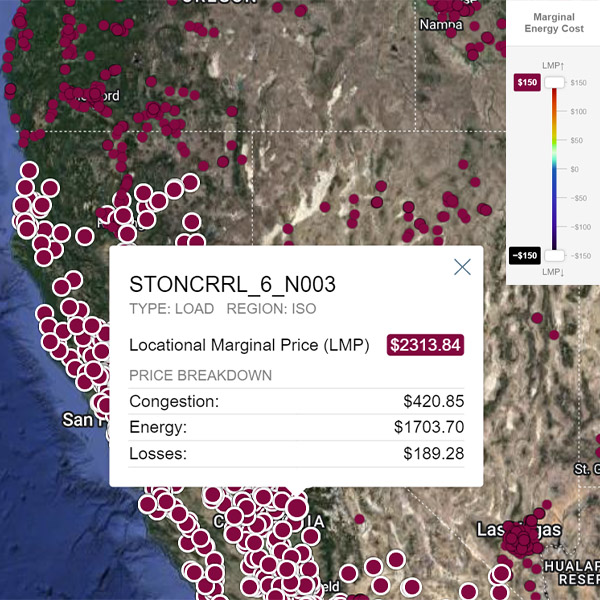Screen dimensions: 600x600
Task: Click the rainbow LMP color scale bar
Action: 555,168
